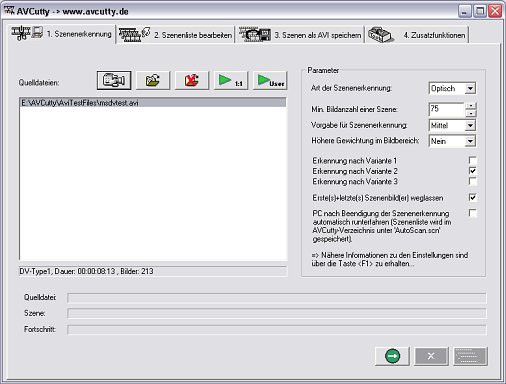Open Vorgabe für Szenenerkennung dropdown
Viewport: 506px width, 384px height.
470,125
